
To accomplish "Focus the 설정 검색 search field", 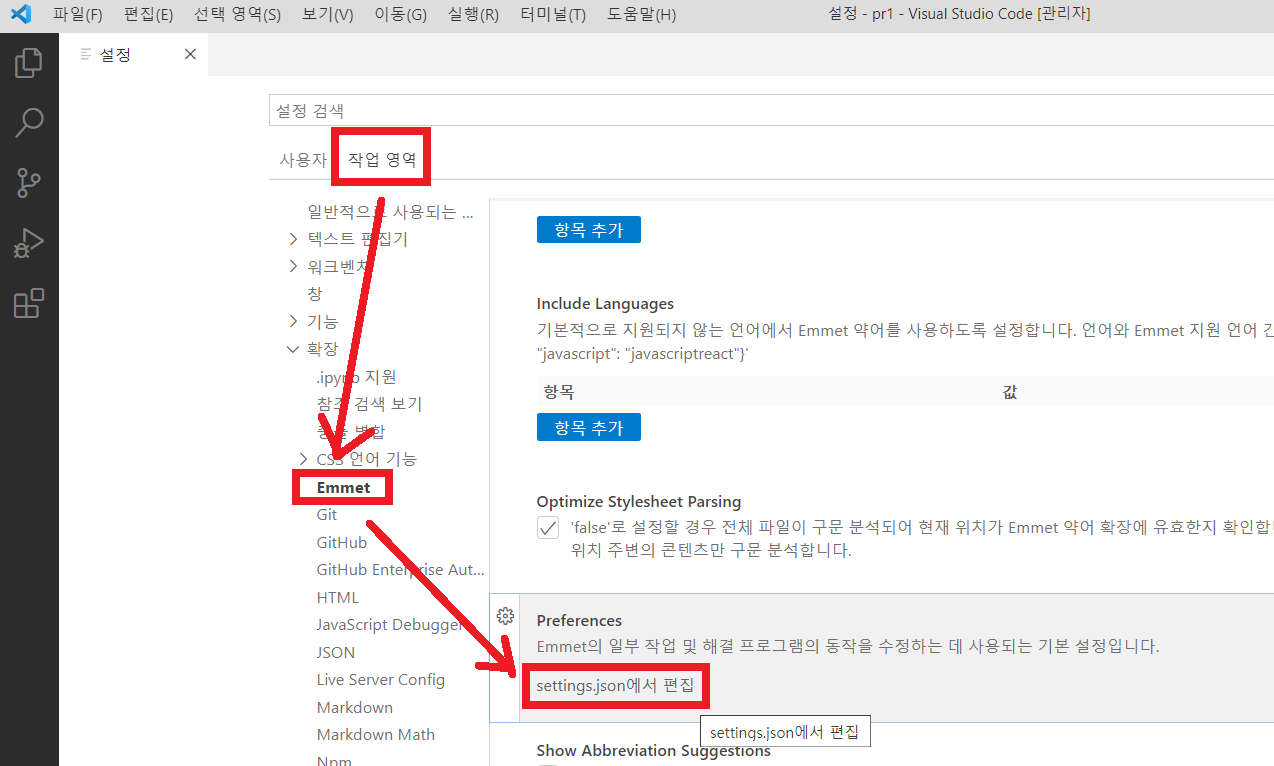I will (x=770, y=110).
